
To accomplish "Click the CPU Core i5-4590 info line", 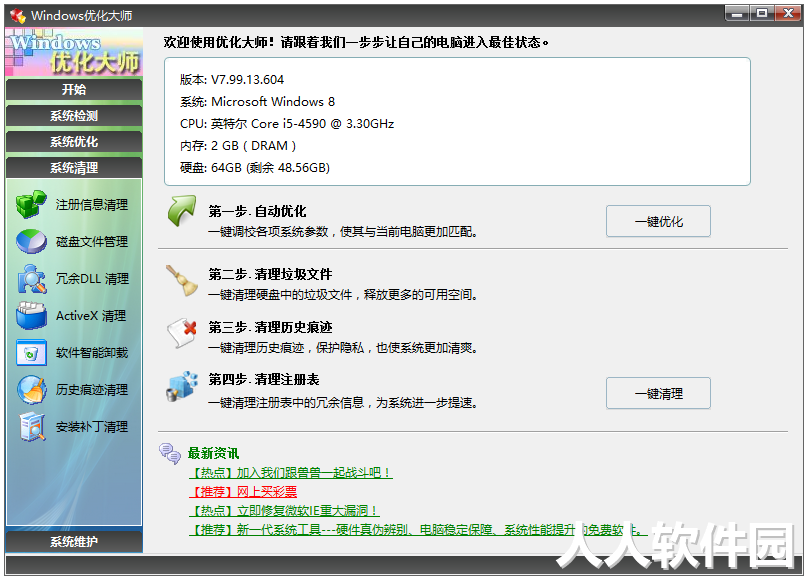I will (x=287, y=124).
